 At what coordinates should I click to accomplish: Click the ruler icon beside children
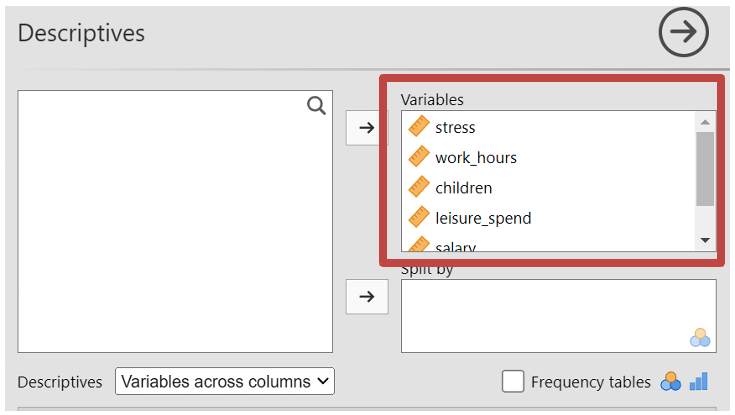tap(418, 187)
